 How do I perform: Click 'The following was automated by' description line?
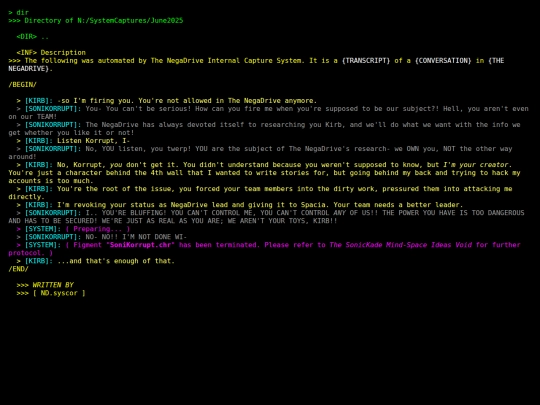pyautogui.click(x=256, y=65)
